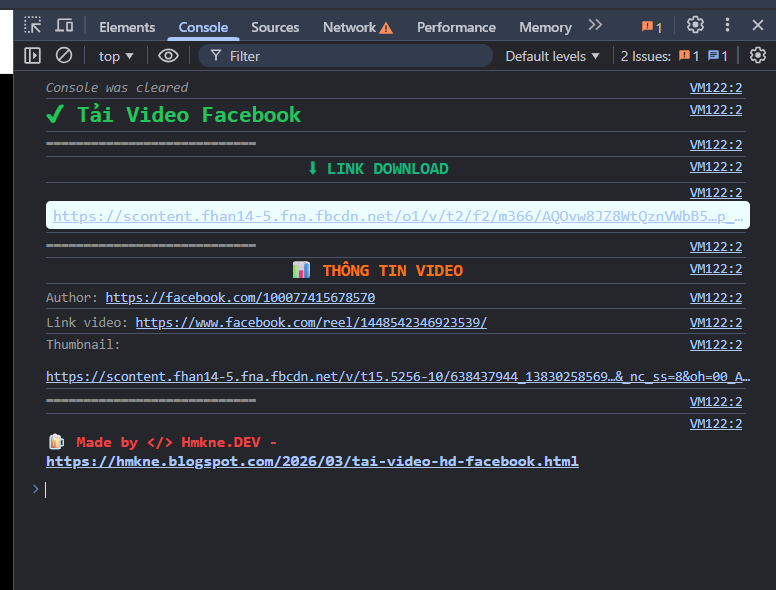Open the facebook reel video link

tap(311, 323)
